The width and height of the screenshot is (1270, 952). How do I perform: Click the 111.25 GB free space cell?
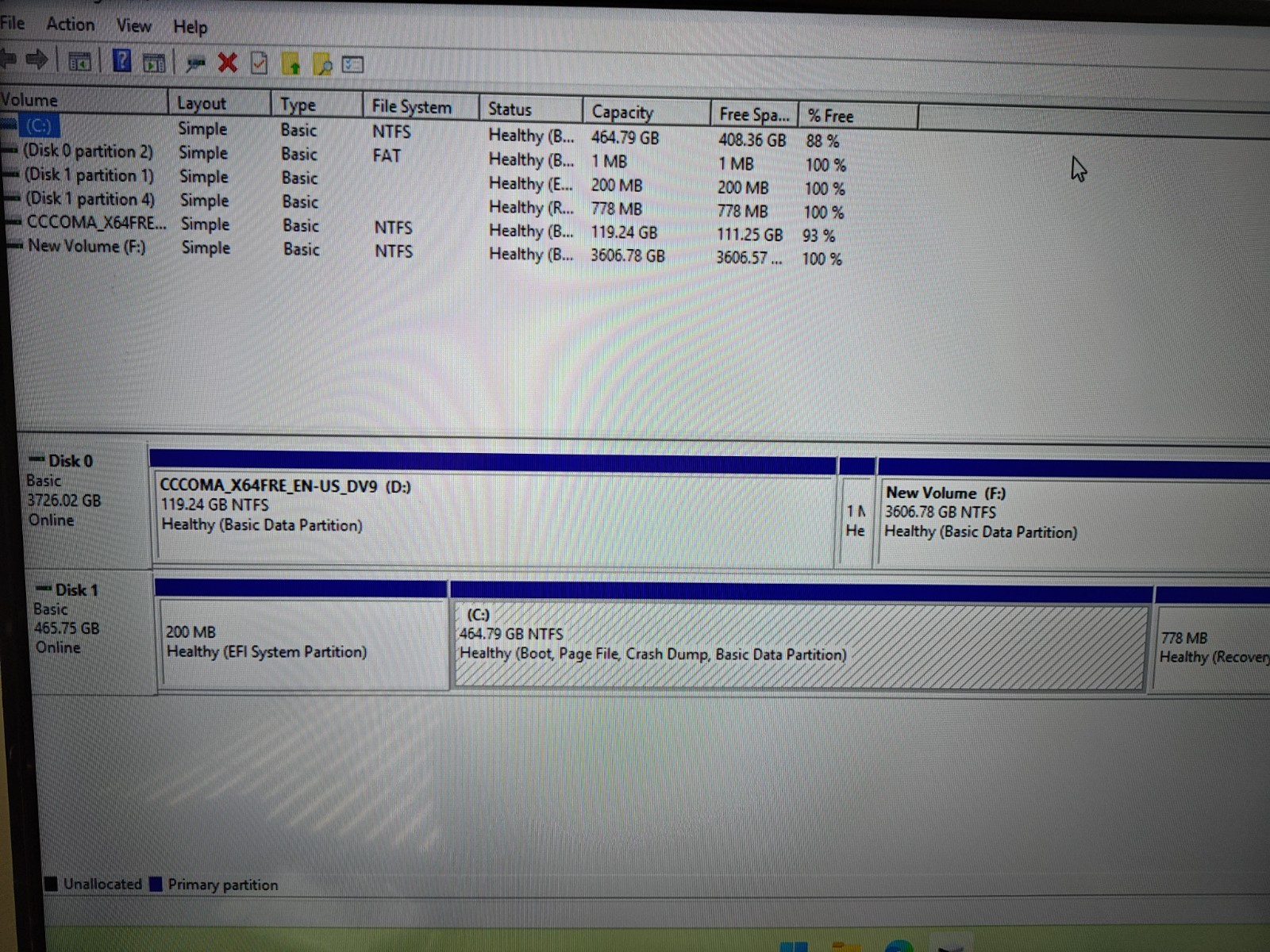click(x=749, y=235)
